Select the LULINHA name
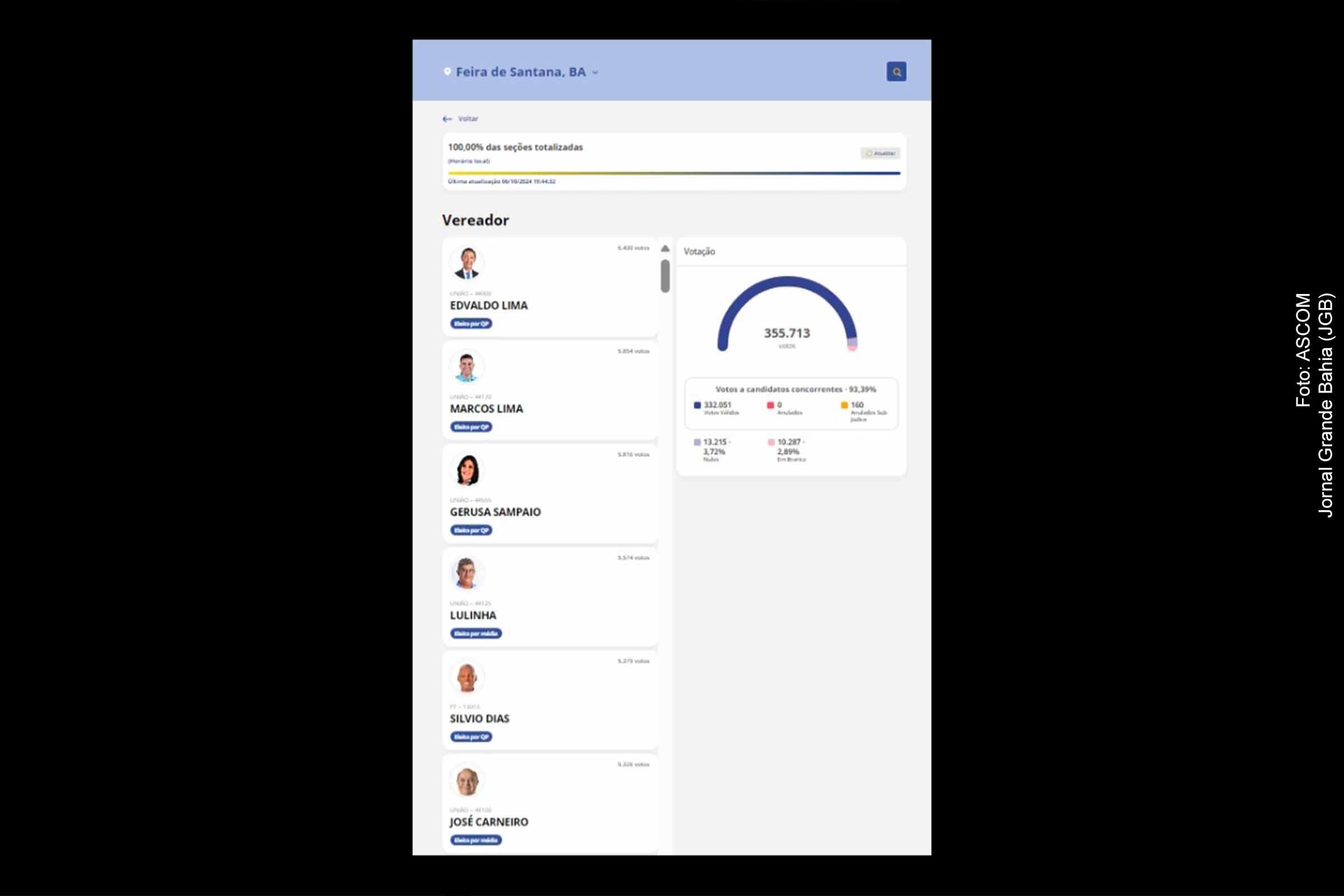This screenshot has width=1344, height=896. [x=473, y=616]
